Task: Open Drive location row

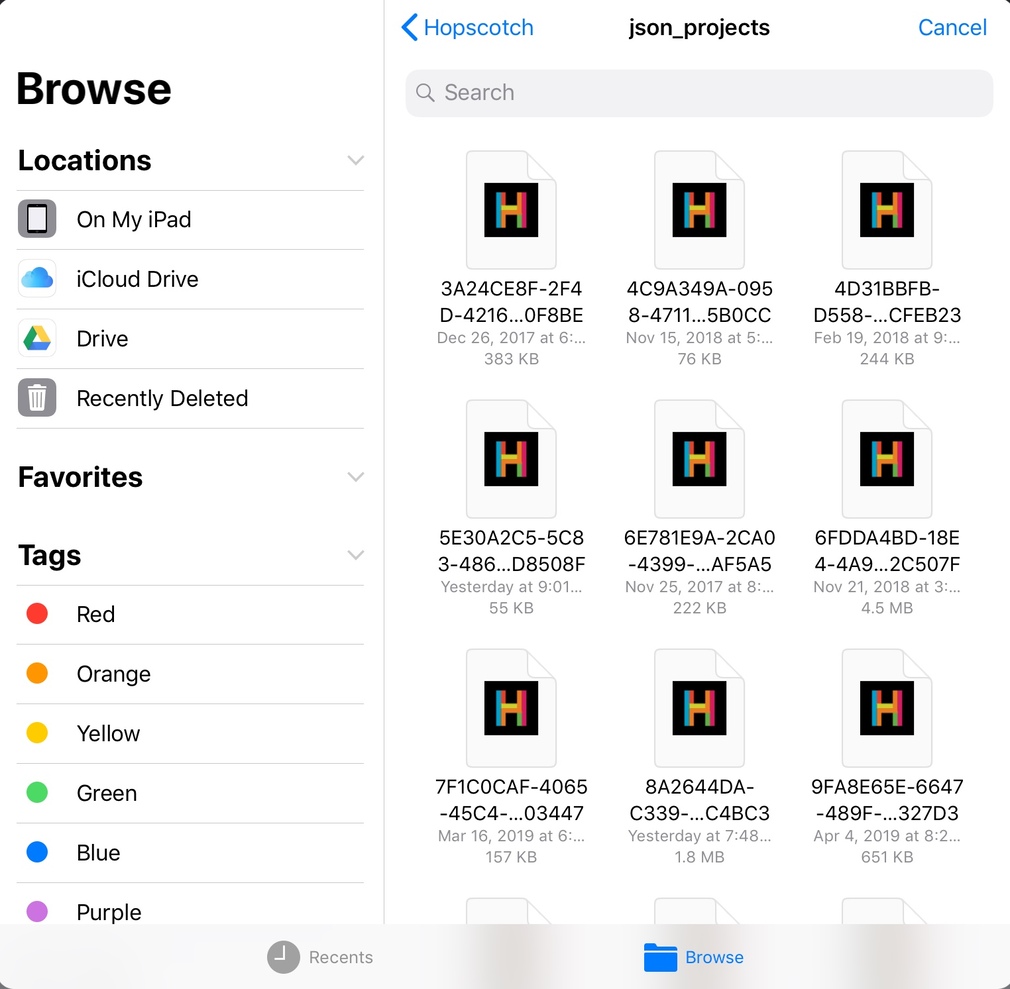Action: pyautogui.click(x=190, y=339)
